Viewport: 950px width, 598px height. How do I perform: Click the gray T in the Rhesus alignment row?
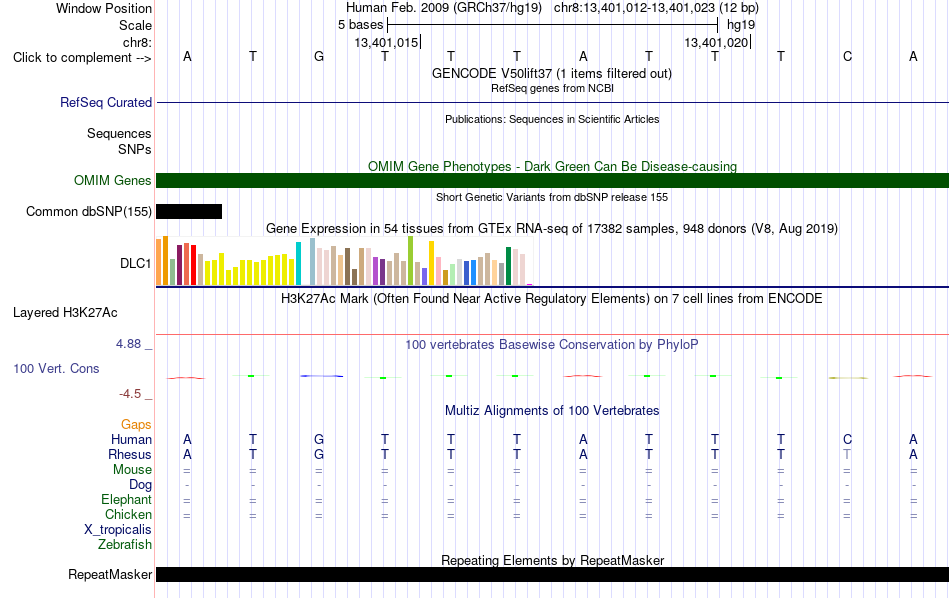[x=847, y=454]
